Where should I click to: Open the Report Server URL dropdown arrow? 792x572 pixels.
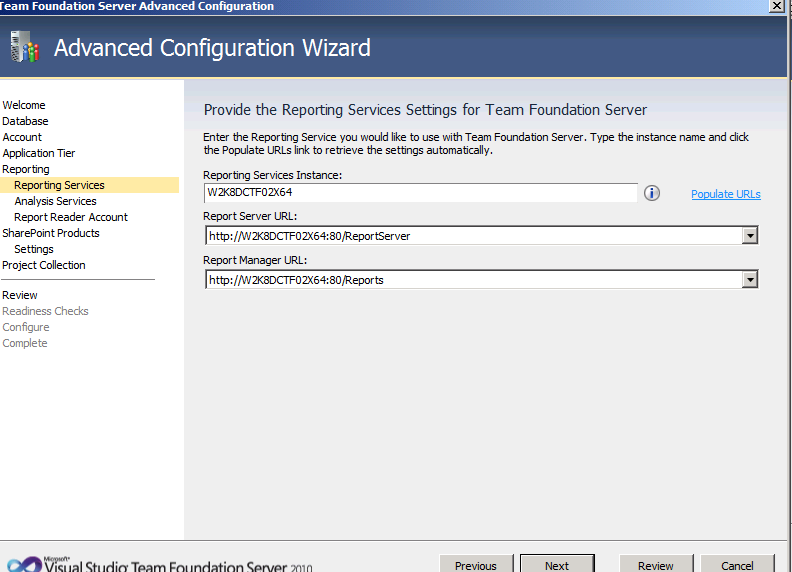[x=750, y=235]
